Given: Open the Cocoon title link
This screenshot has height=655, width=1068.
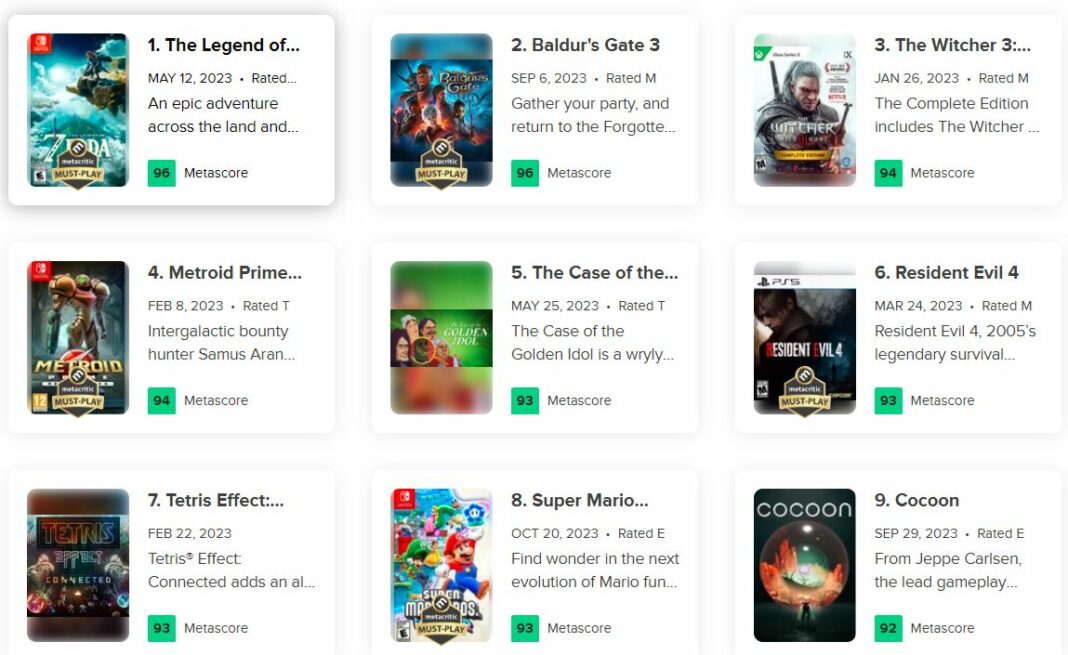Looking at the screenshot, I should coord(917,500).
